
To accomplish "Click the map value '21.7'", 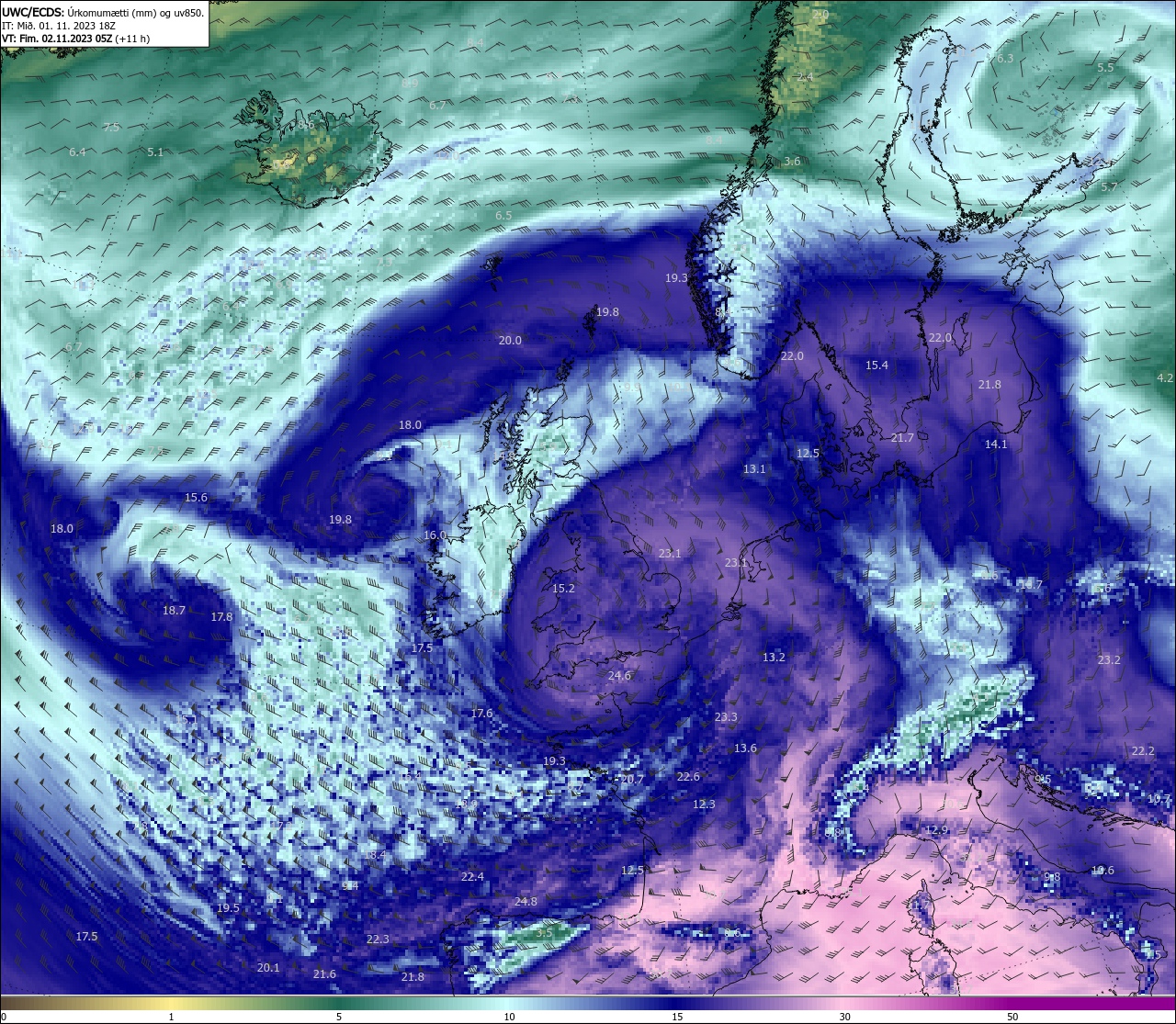I will click(x=902, y=437).
